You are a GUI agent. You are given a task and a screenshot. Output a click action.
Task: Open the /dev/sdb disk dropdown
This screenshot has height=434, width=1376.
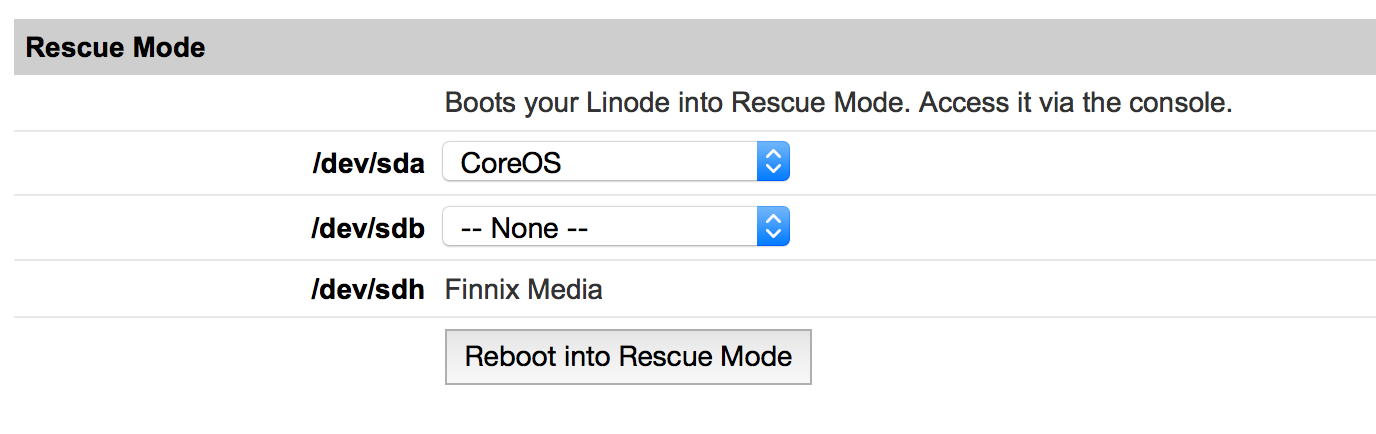coord(615,227)
